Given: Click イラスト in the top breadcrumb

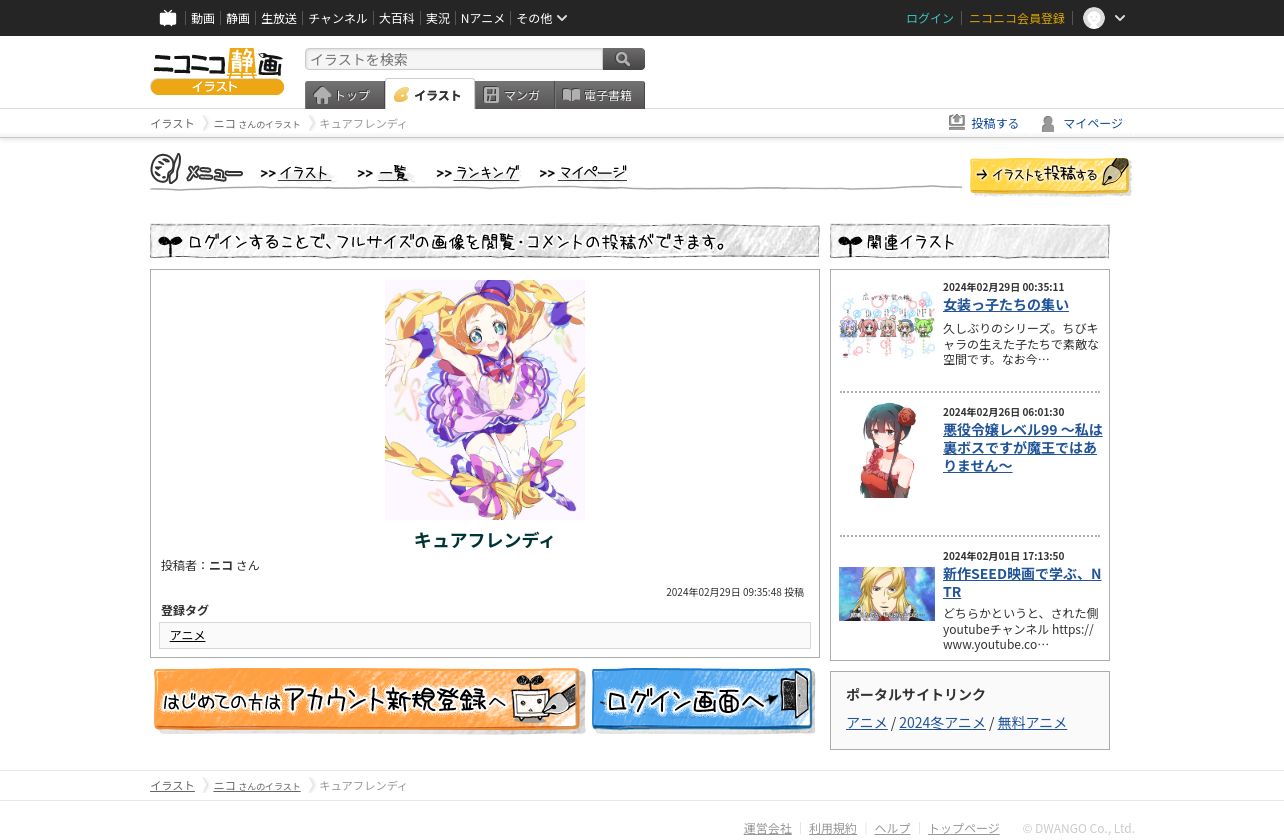Looking at the screenshot, I should click(172, 123).
